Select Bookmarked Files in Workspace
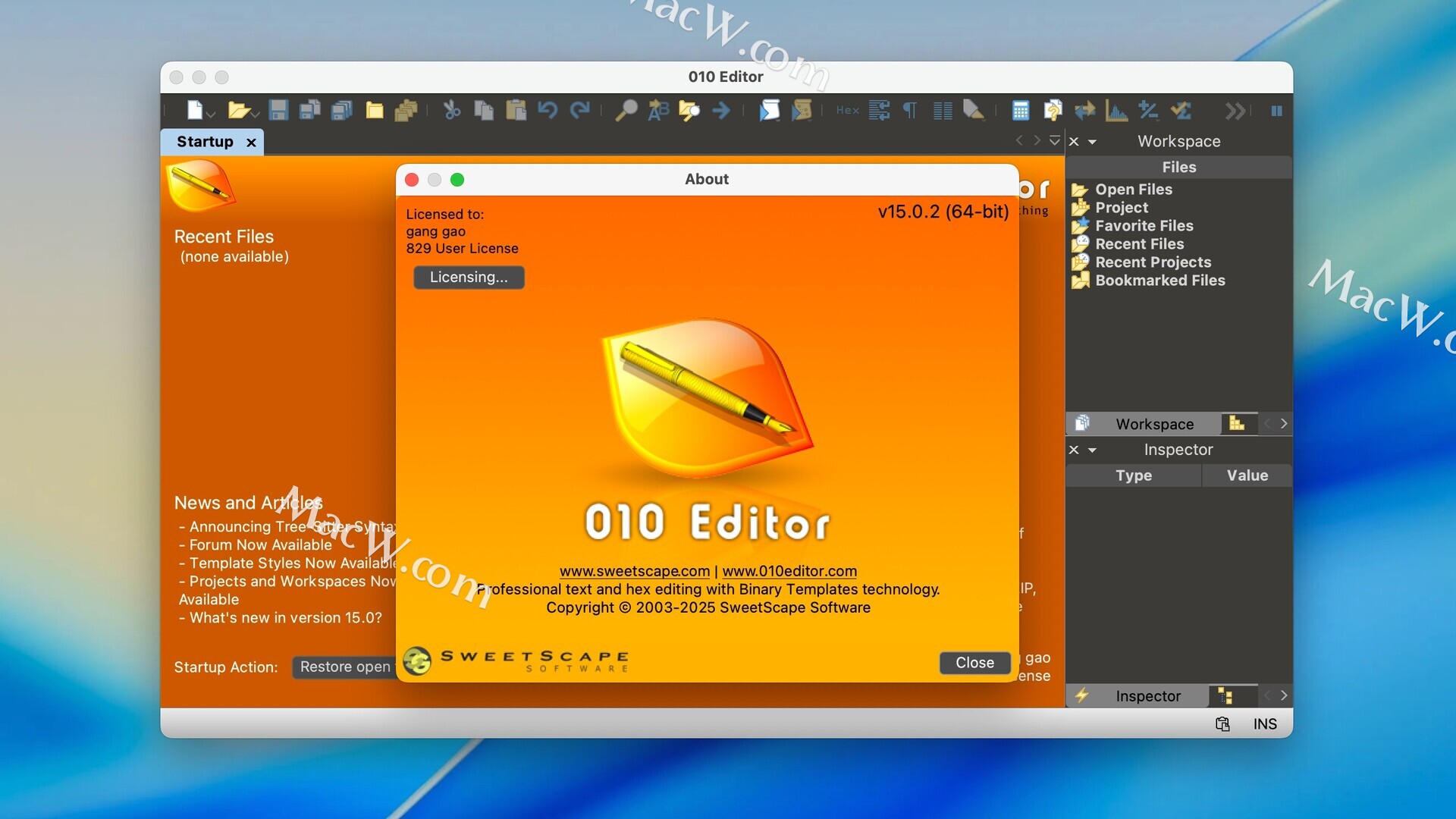 pos(1160,281)
